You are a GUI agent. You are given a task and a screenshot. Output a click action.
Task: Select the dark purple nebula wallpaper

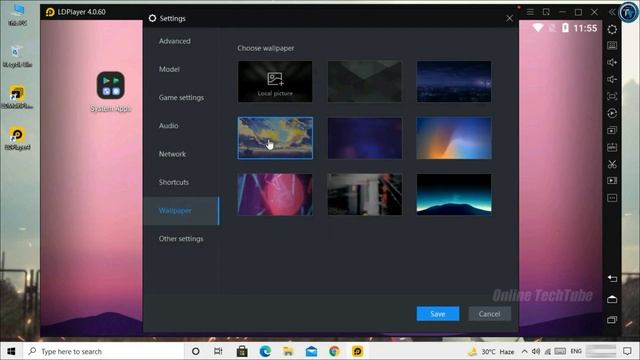click(364, 138)
